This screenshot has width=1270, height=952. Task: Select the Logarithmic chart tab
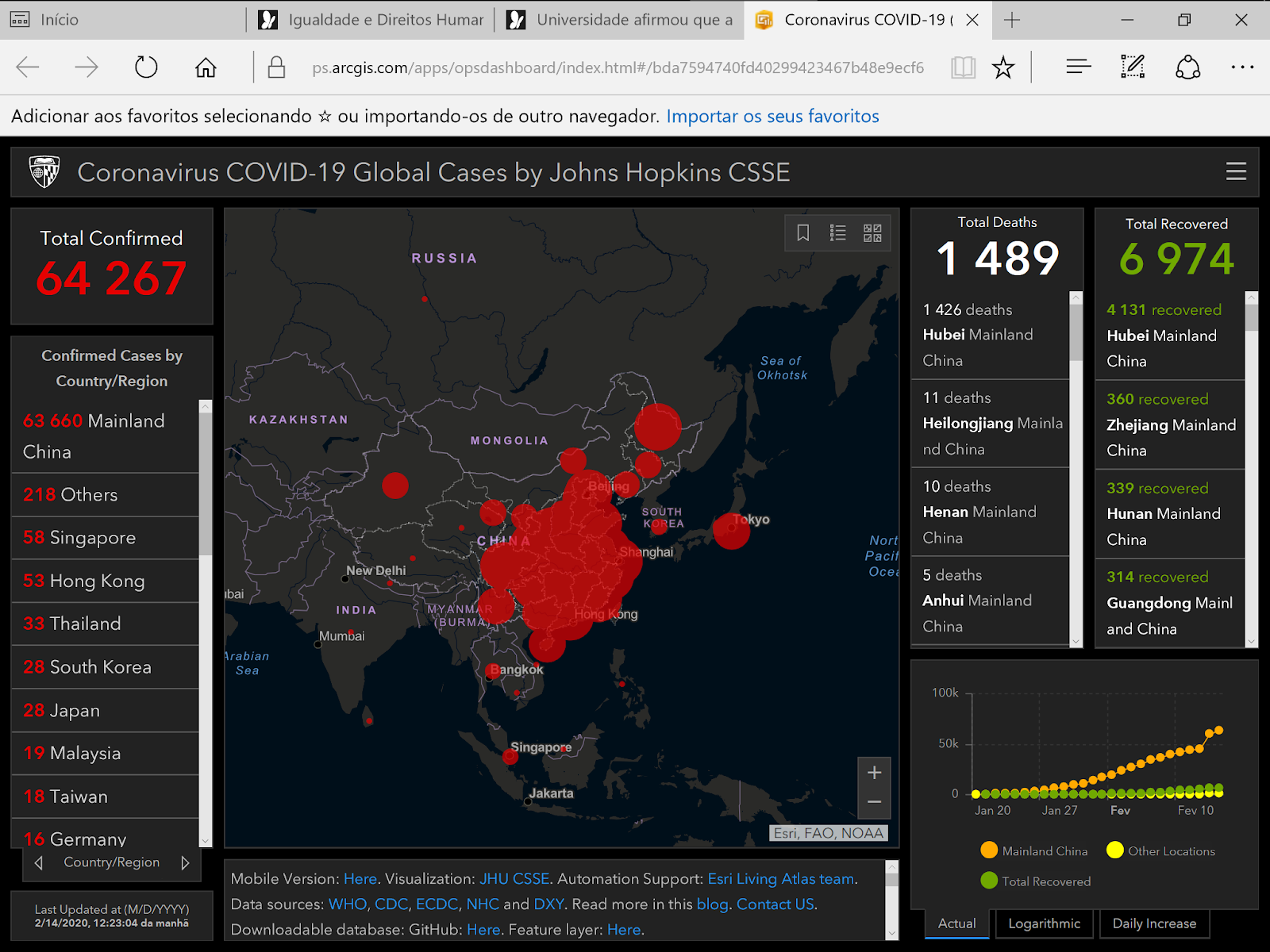point(1045,923)
